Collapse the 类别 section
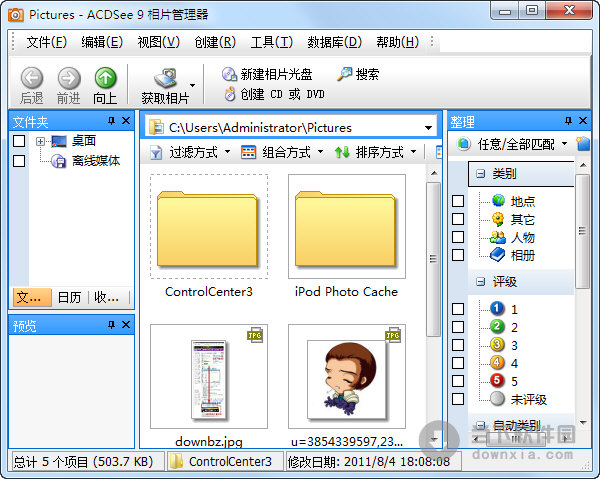Image resolution: width=600 pixels, height=479 pixels. click(480, 174)
